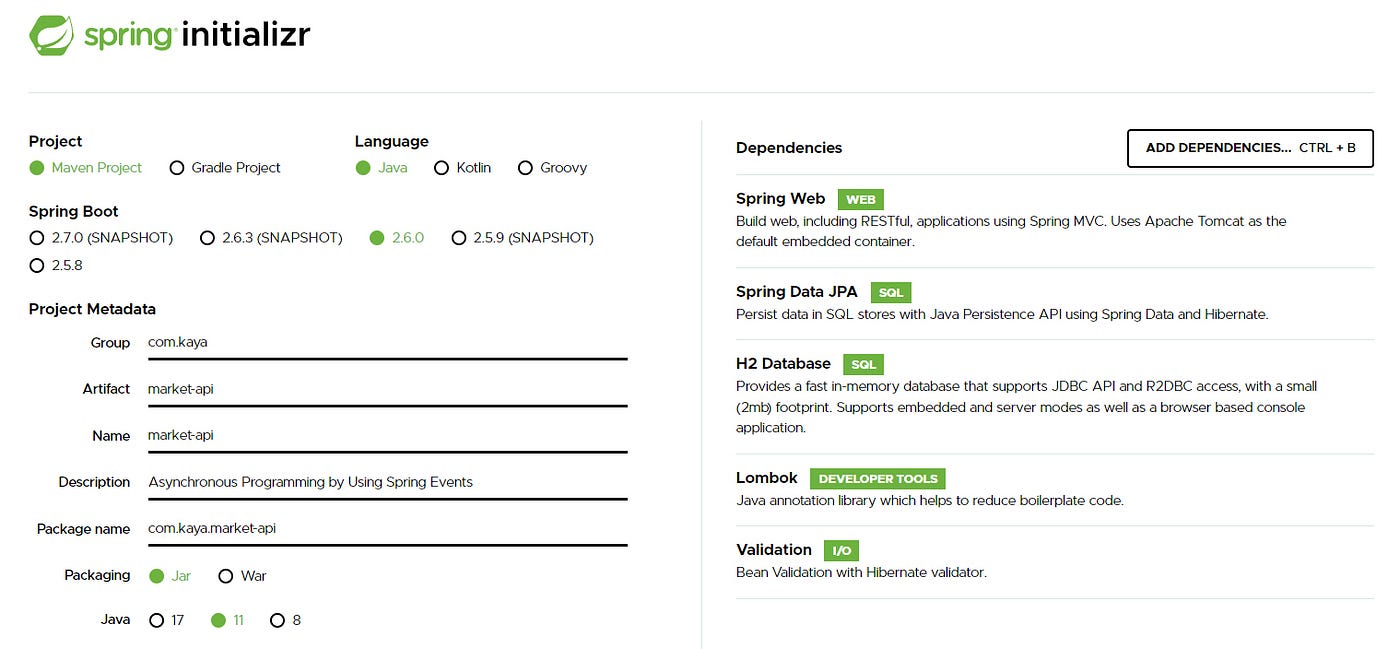
Task: Click the SQL badge next to Spring Data JPA
Action: click(x=890, y=292)
